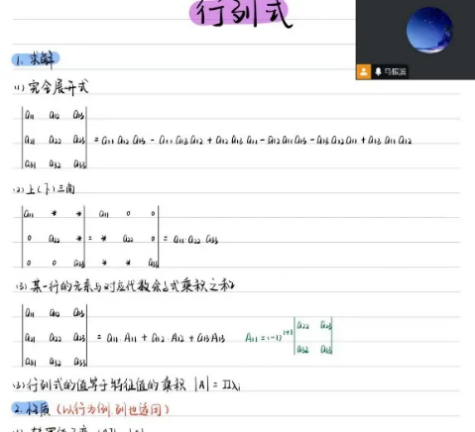Click the six-term full expansion formula

click(253, 140)
